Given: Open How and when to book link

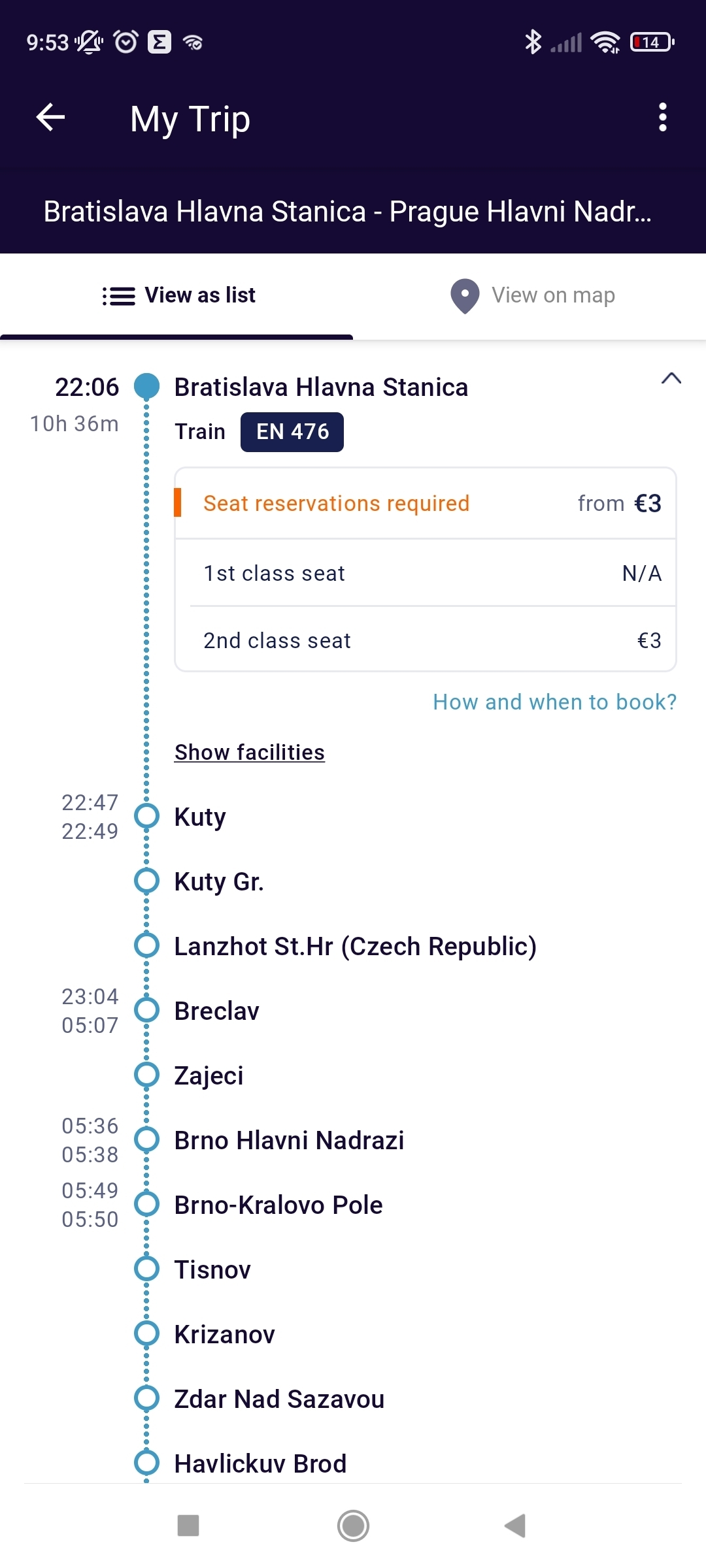Looking at the screenshot, I should pos(555,702).
